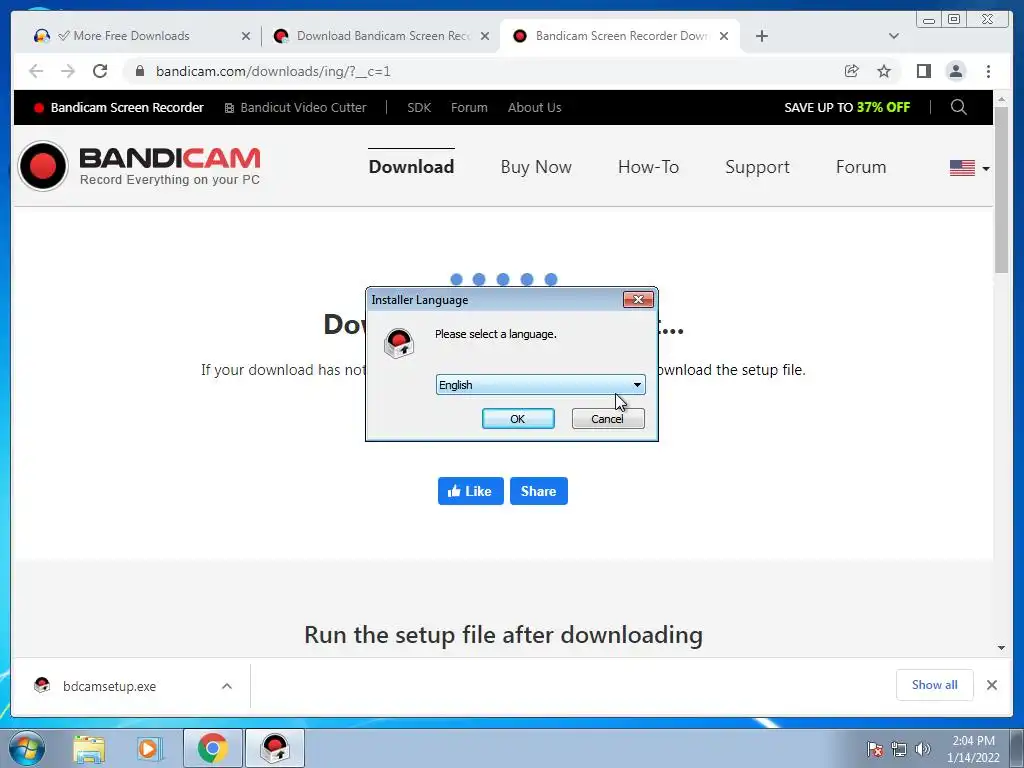Click Show all downloads
This screenshot has height=768, width=1024.
tap(935, 684)
